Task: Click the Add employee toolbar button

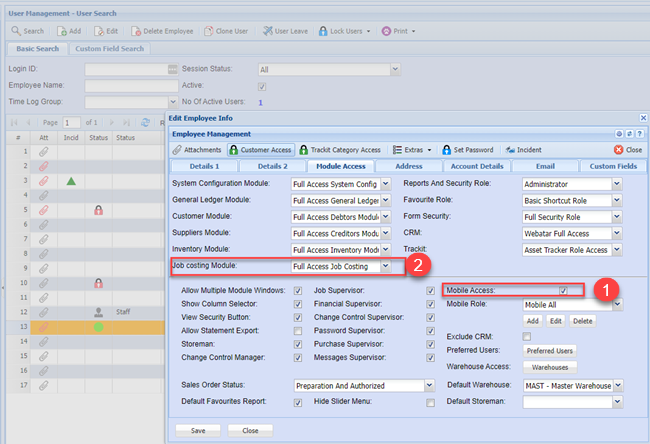Action: [x=71, y=31]
